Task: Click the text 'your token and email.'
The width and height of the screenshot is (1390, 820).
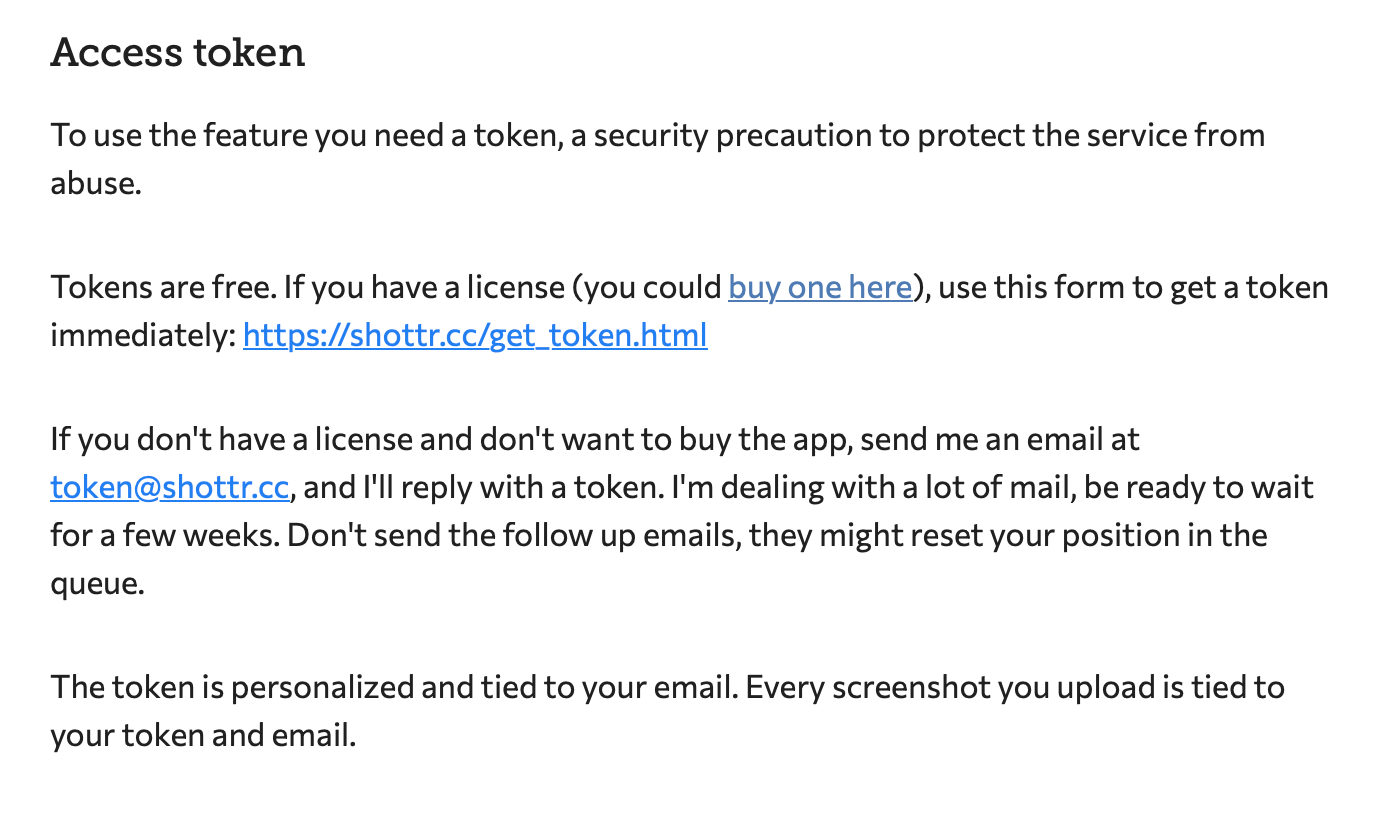Action: (203, 736)
